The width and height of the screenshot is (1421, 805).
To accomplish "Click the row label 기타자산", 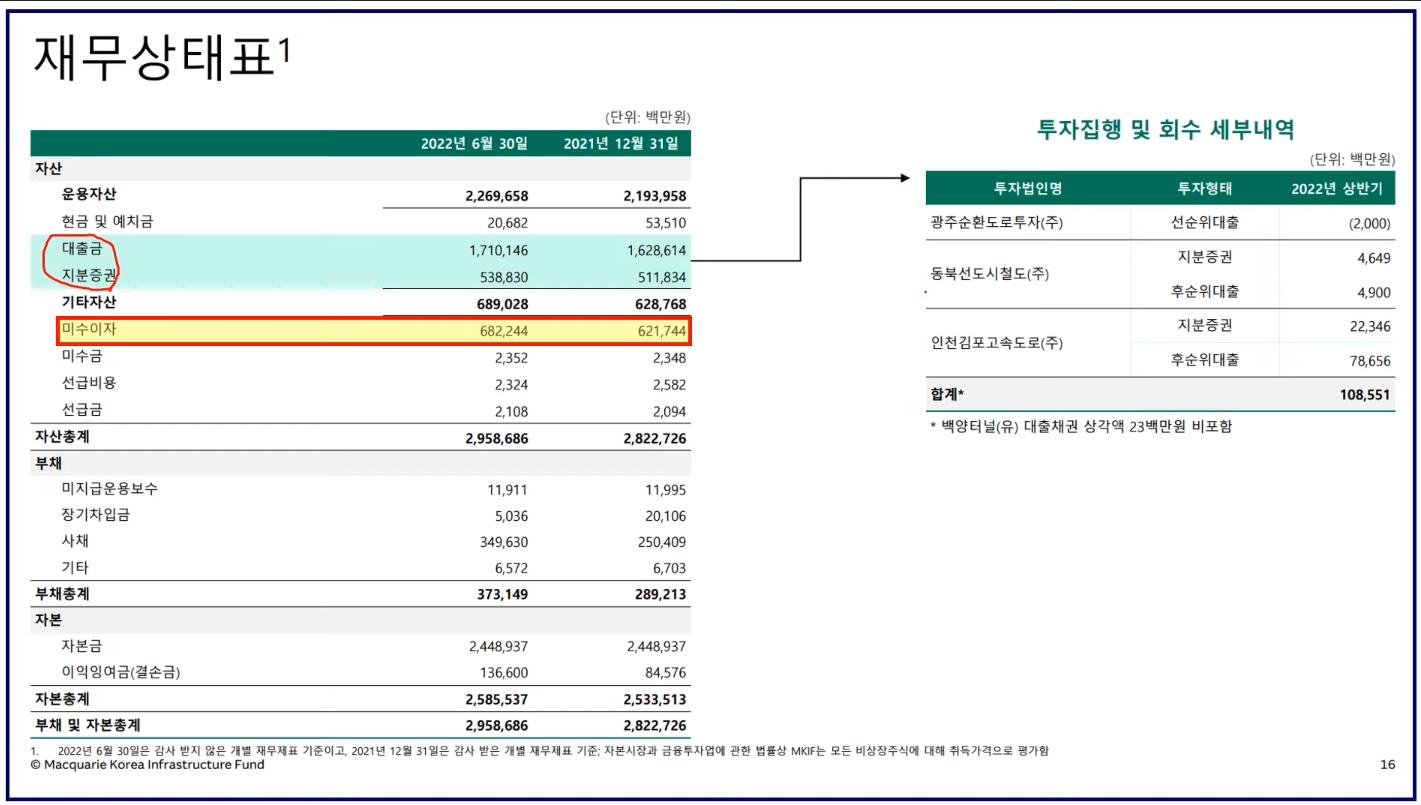I will [x=89, y=302].
